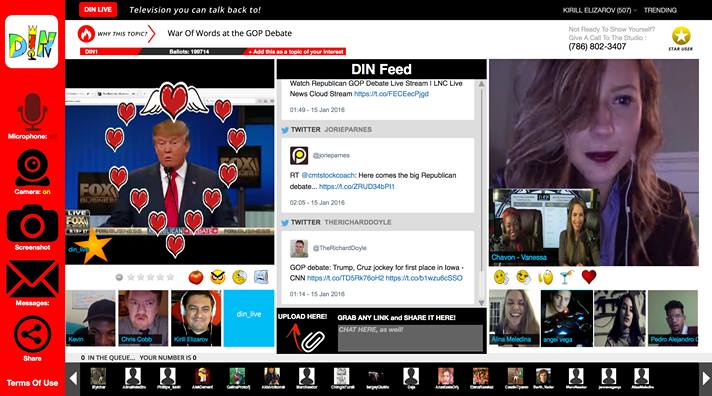Turn off the Camera in sidebar

[x=32, y=168]
